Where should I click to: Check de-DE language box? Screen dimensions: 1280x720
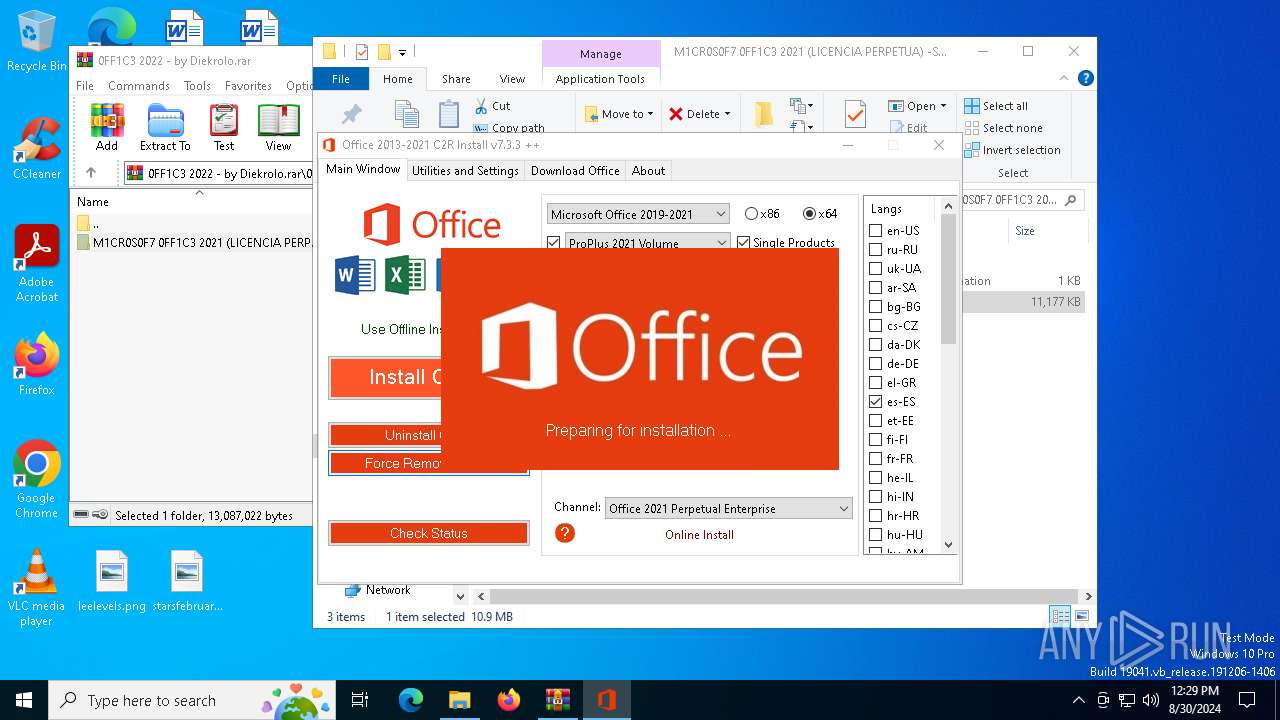(x=875, y=364)
